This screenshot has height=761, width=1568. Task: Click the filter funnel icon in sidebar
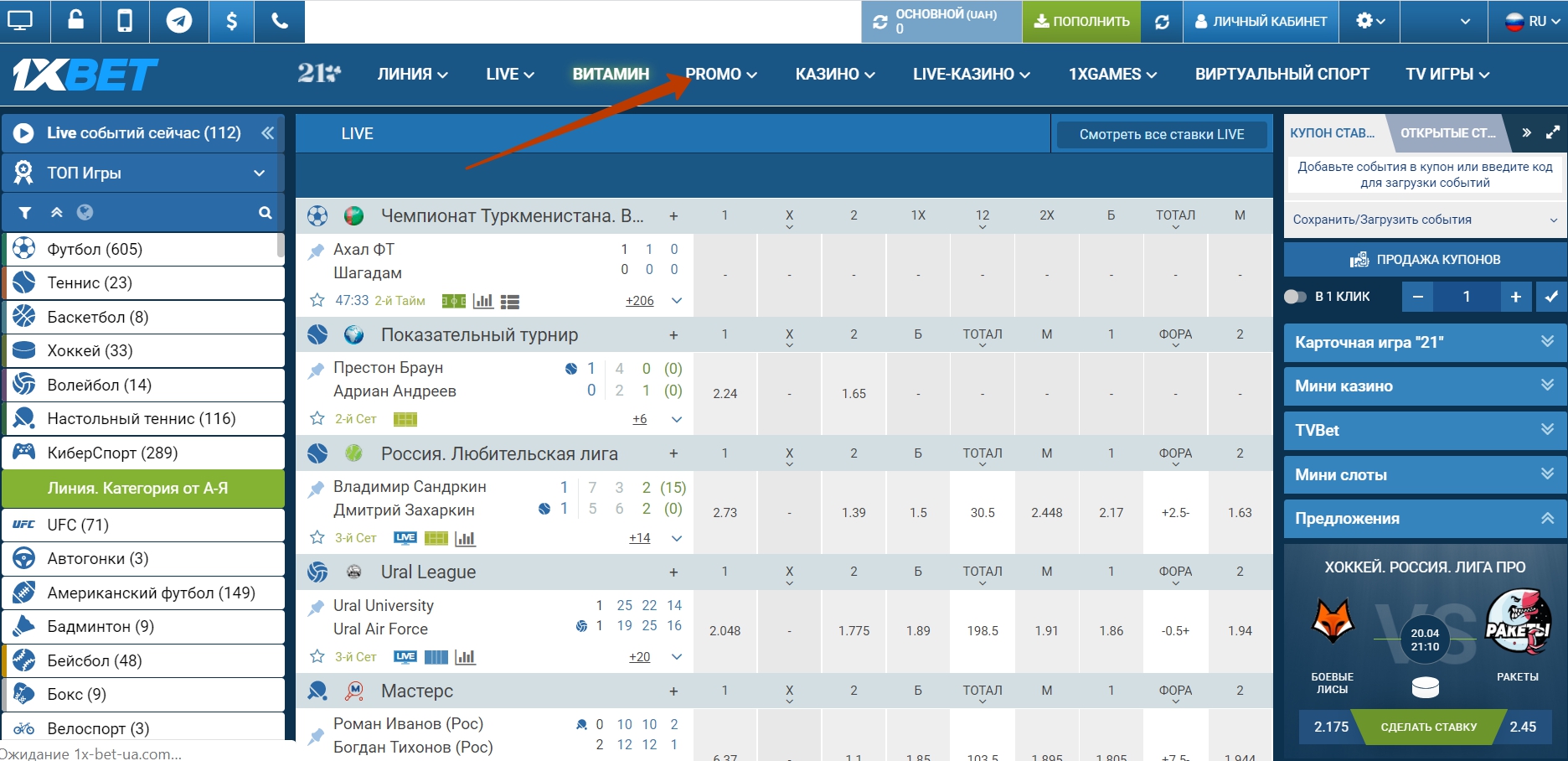pos(24,213)
